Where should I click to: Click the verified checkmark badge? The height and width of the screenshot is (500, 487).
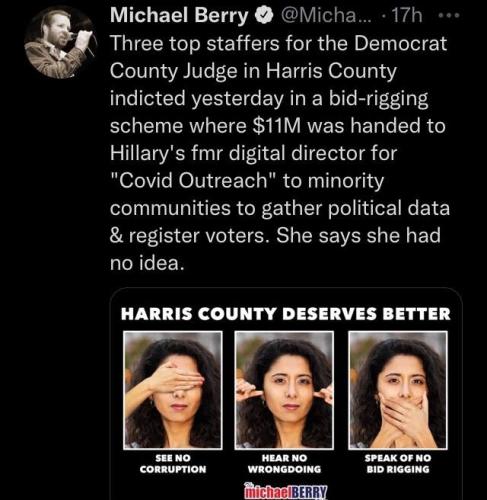[x=264, y=16]
